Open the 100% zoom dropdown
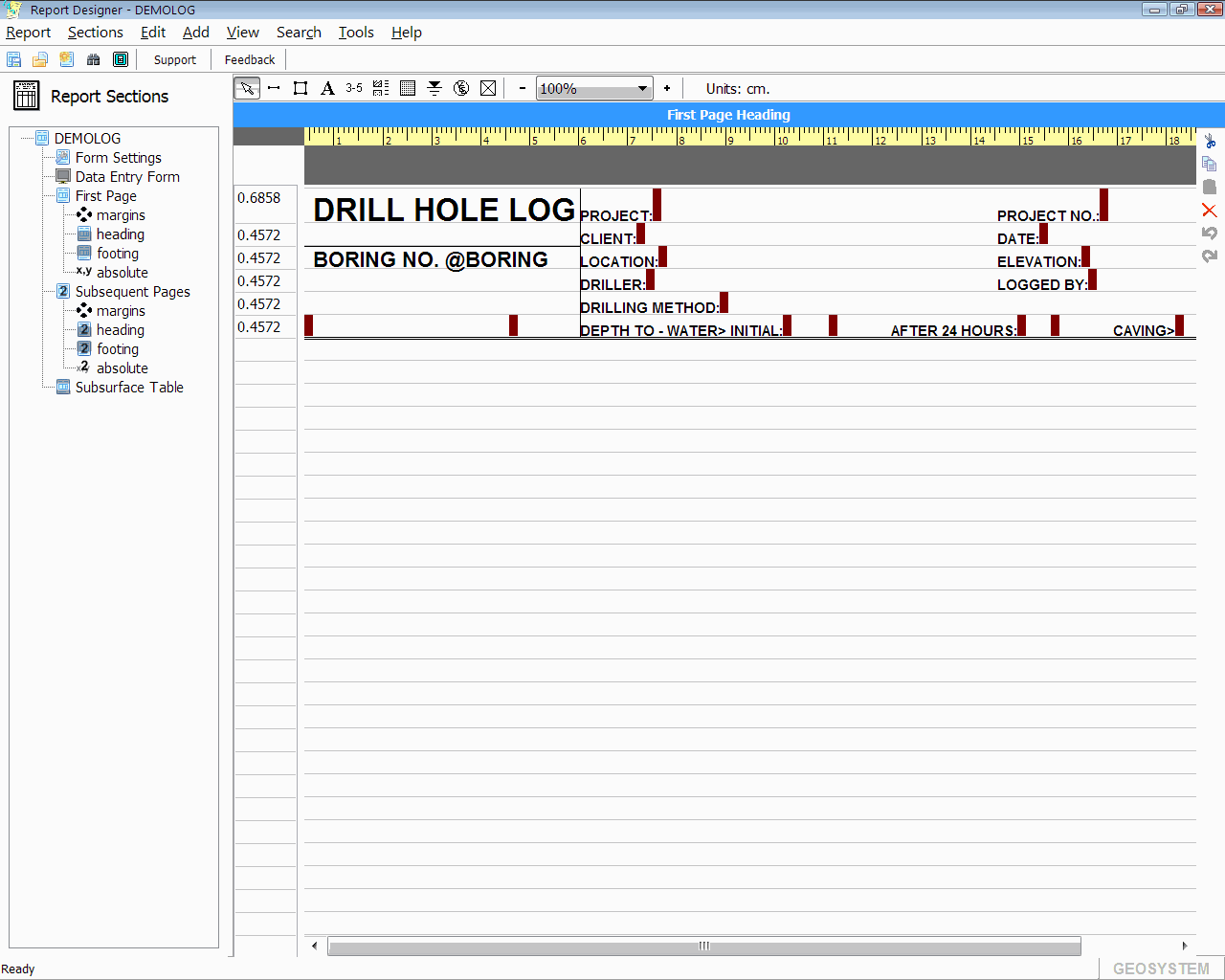 click(x=642, y=89)
